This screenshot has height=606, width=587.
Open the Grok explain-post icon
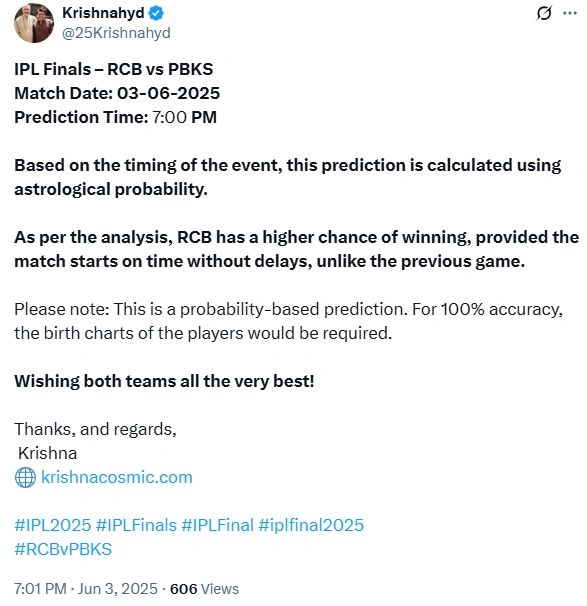point(544,14)
